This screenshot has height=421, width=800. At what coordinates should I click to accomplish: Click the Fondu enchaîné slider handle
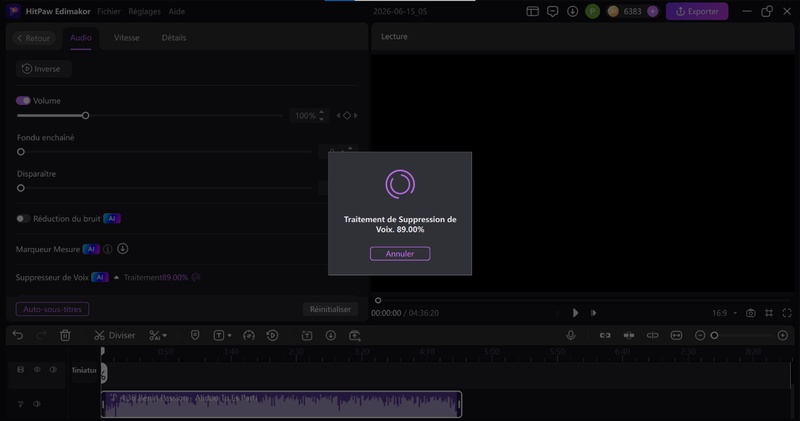coord(21,152)
